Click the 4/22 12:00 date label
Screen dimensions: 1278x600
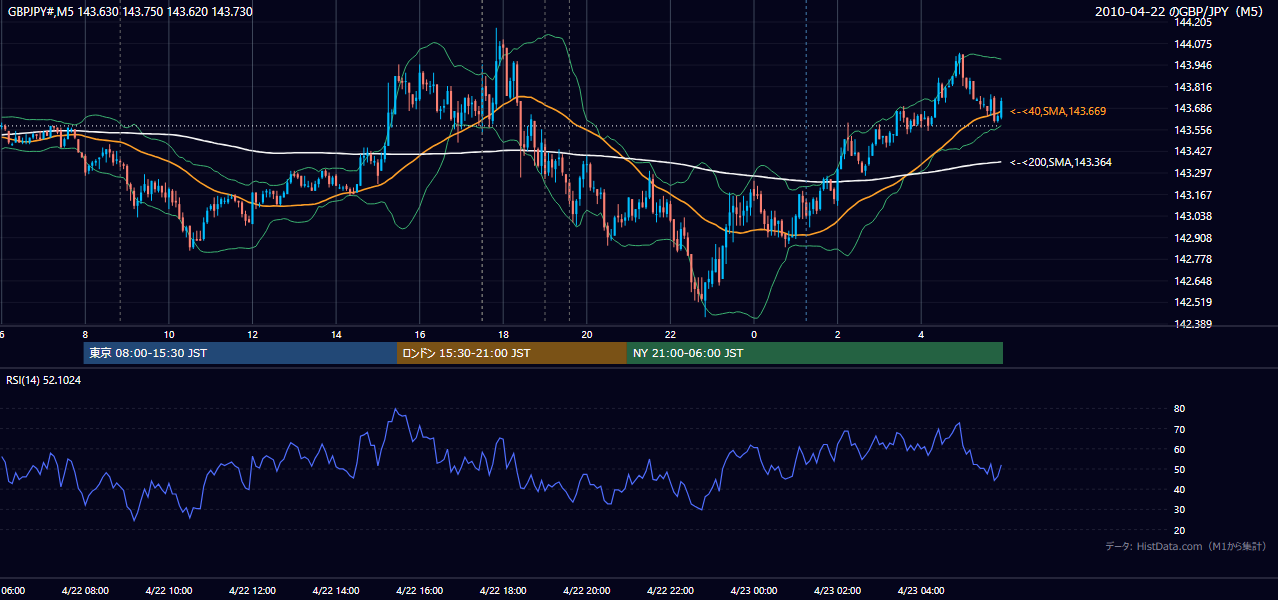(x=252, y=591)
